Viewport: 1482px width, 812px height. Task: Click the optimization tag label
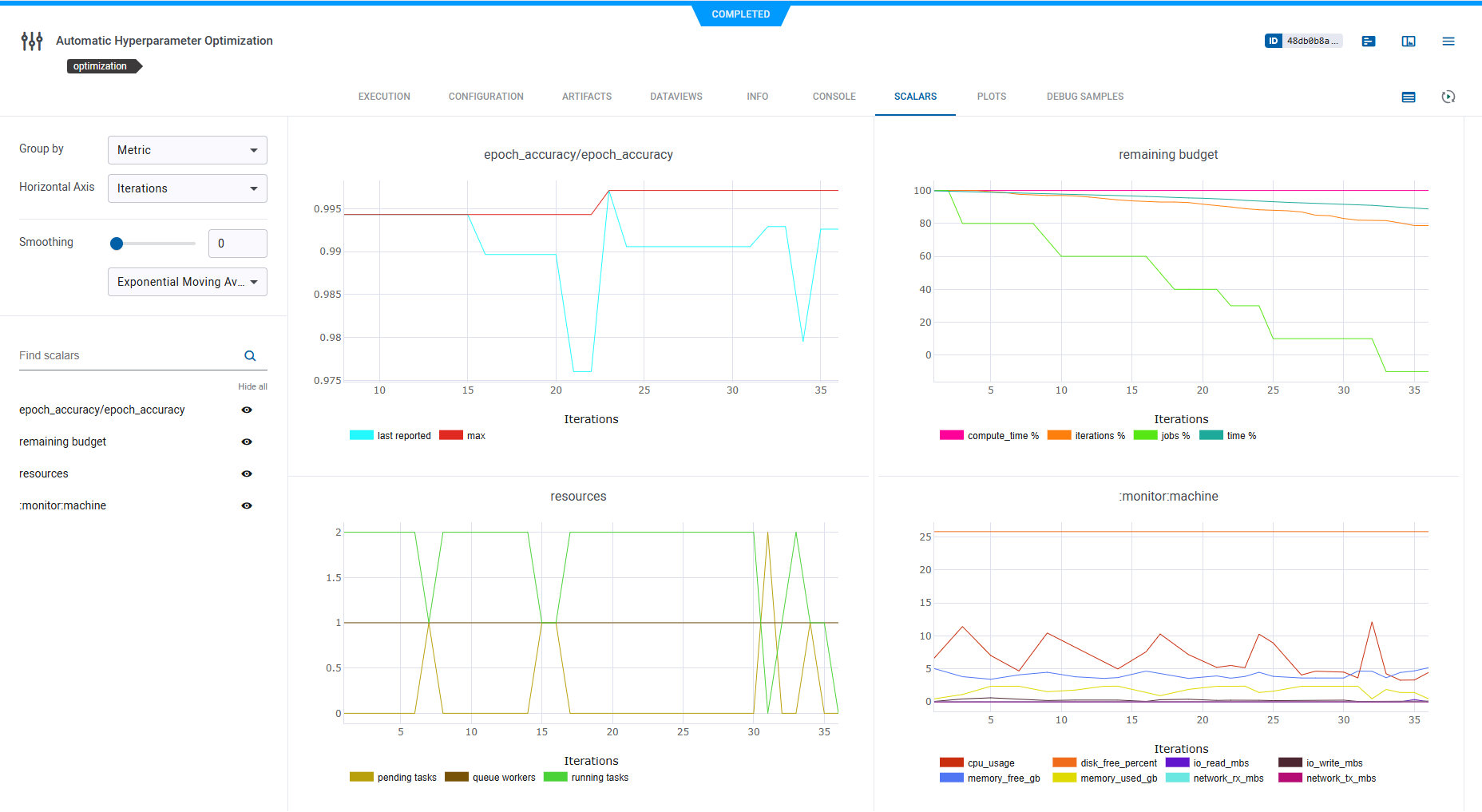101,66
